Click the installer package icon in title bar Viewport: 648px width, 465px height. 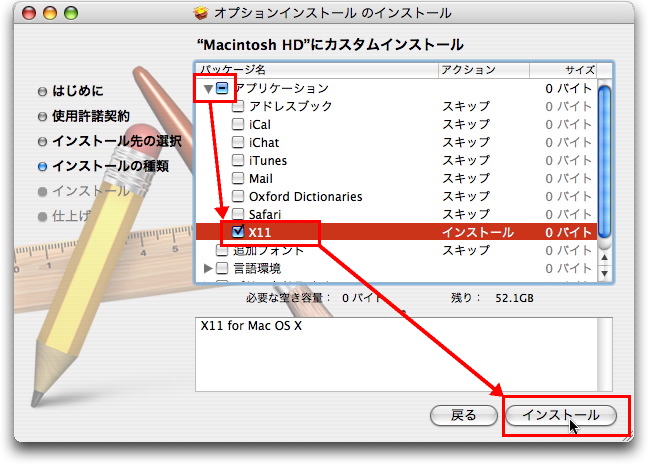(x=201, y=13)
